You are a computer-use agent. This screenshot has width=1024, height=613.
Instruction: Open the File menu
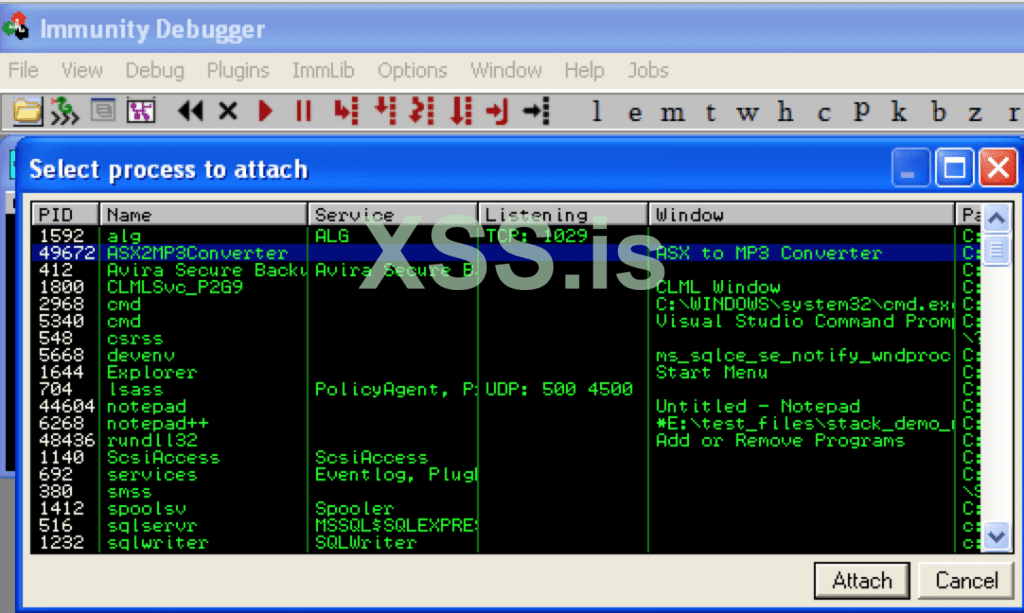click(23, 70)
